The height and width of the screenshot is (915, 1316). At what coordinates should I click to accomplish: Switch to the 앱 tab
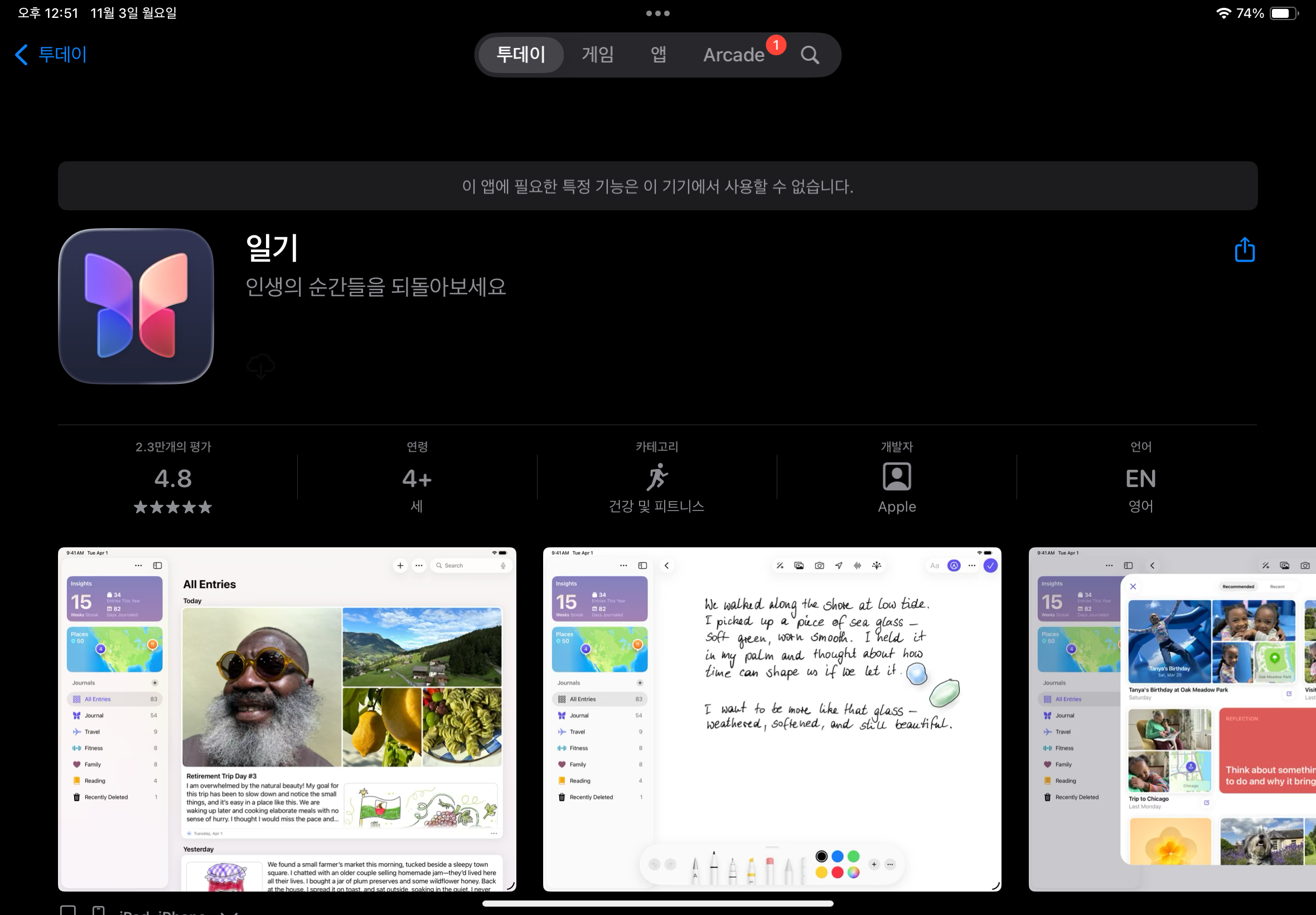pos(659,55)
